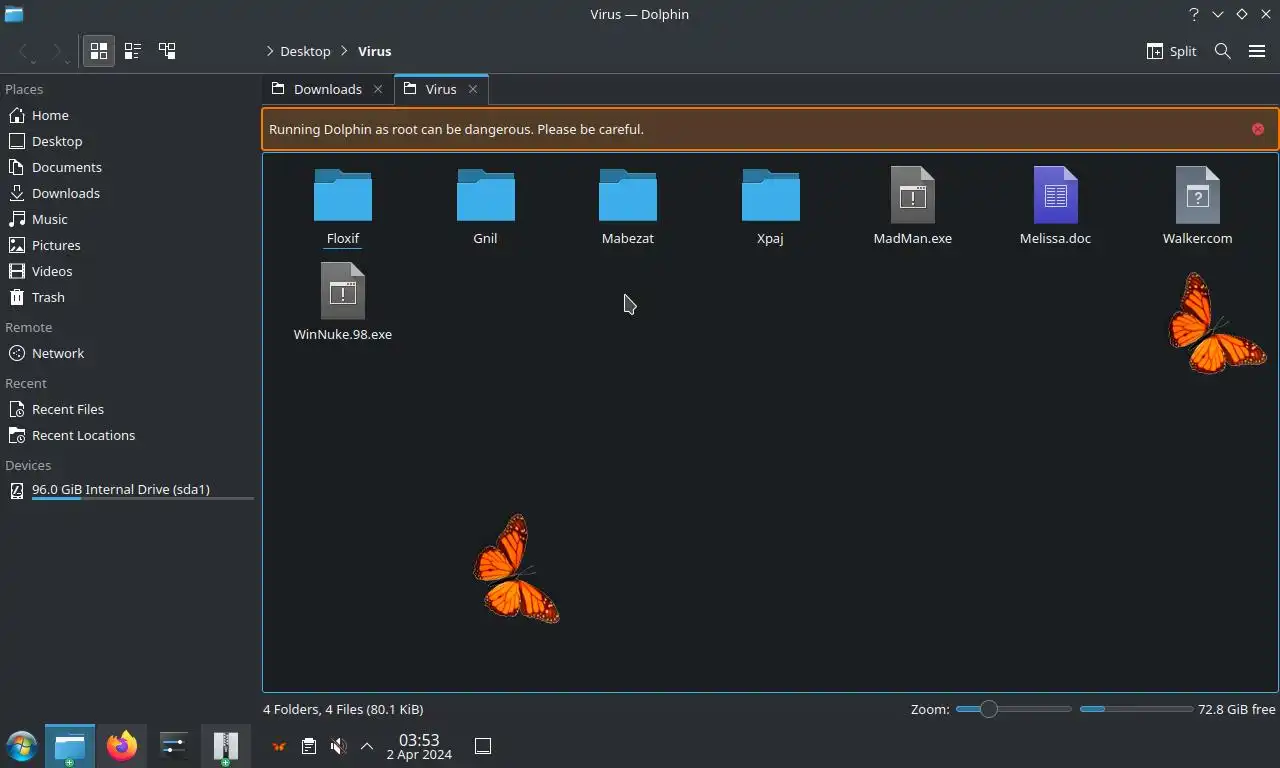The image size is (1280, 768).
Task: Open the 96.0 GiB Internal Drive
Action: click(x=130, y=490)
